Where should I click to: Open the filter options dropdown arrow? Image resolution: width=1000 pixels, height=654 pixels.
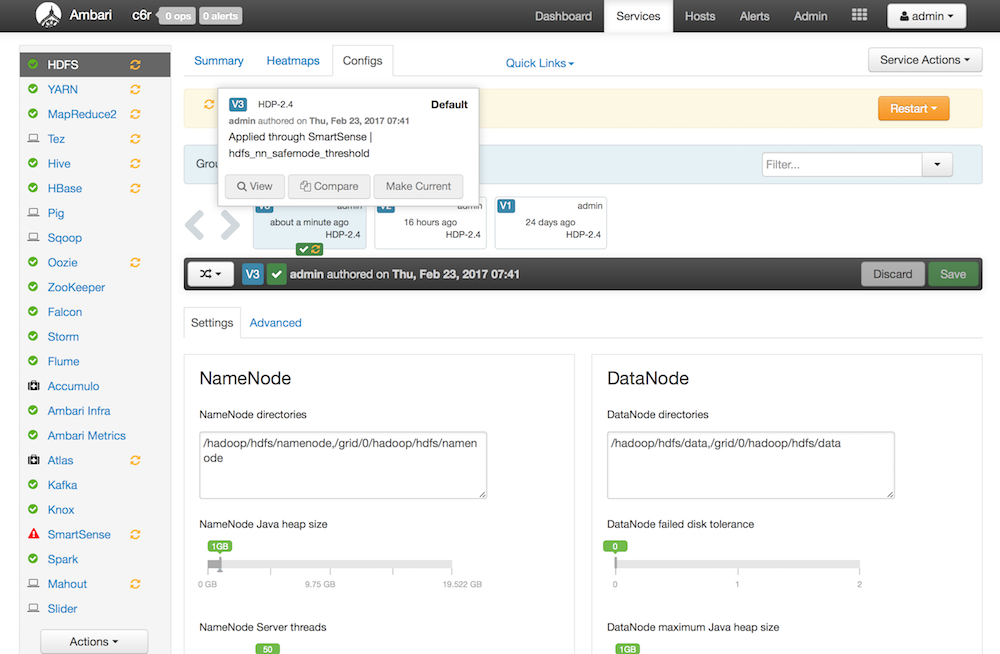937,165
